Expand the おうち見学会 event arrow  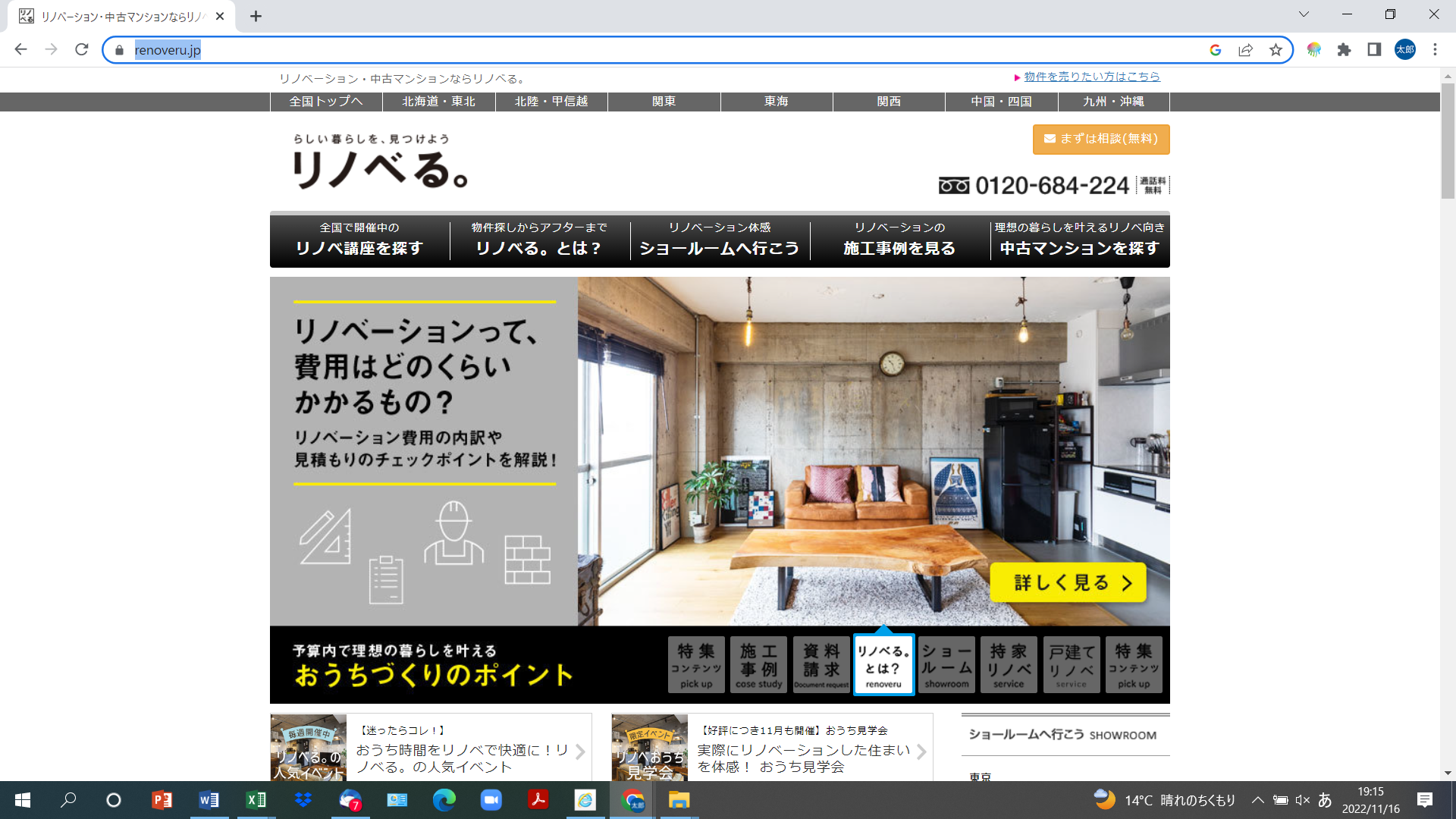[x=921, y=752]
